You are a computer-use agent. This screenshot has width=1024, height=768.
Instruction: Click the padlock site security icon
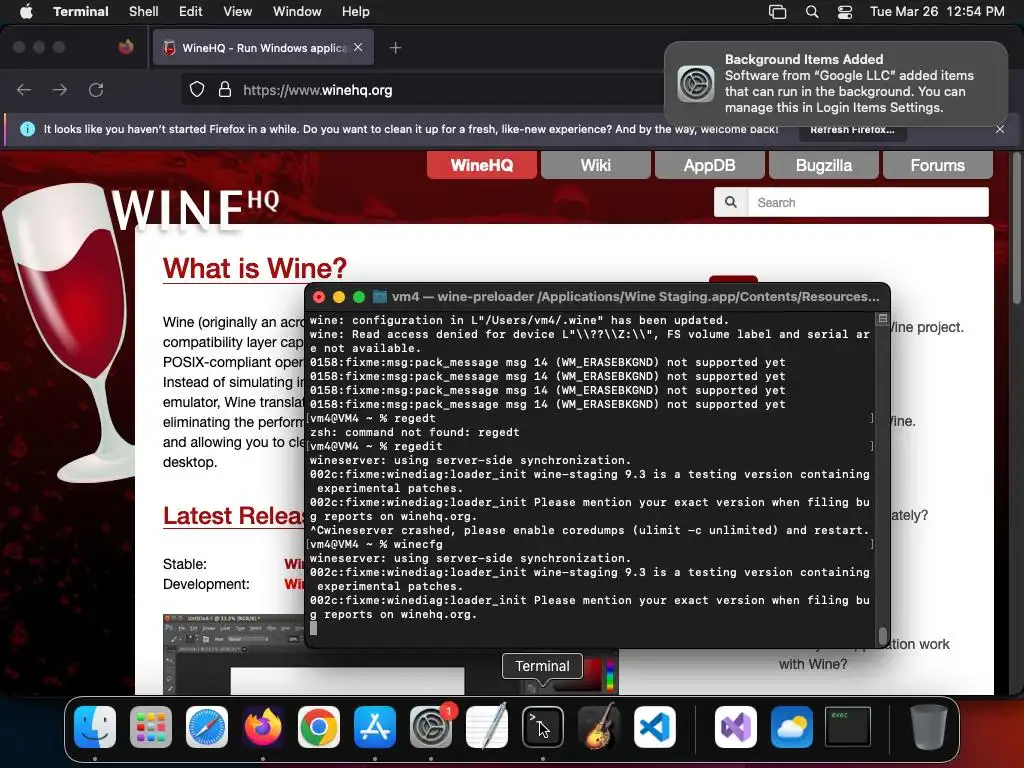[225, 89]
